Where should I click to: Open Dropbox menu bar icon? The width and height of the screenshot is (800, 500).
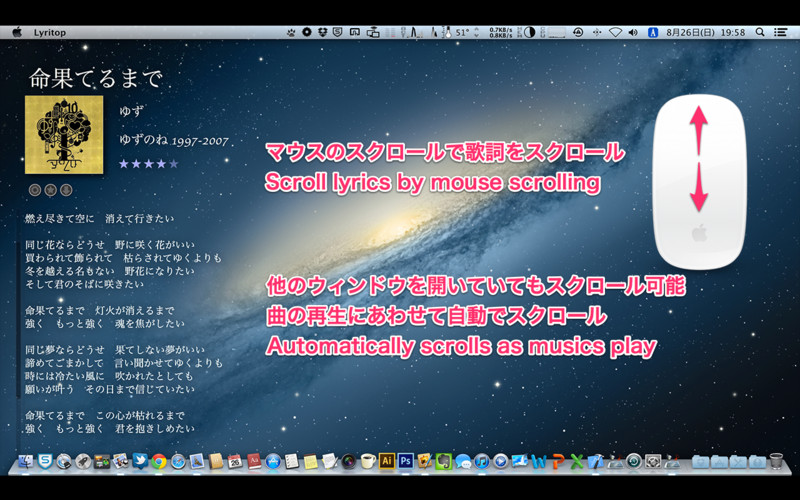coord(322,32)
